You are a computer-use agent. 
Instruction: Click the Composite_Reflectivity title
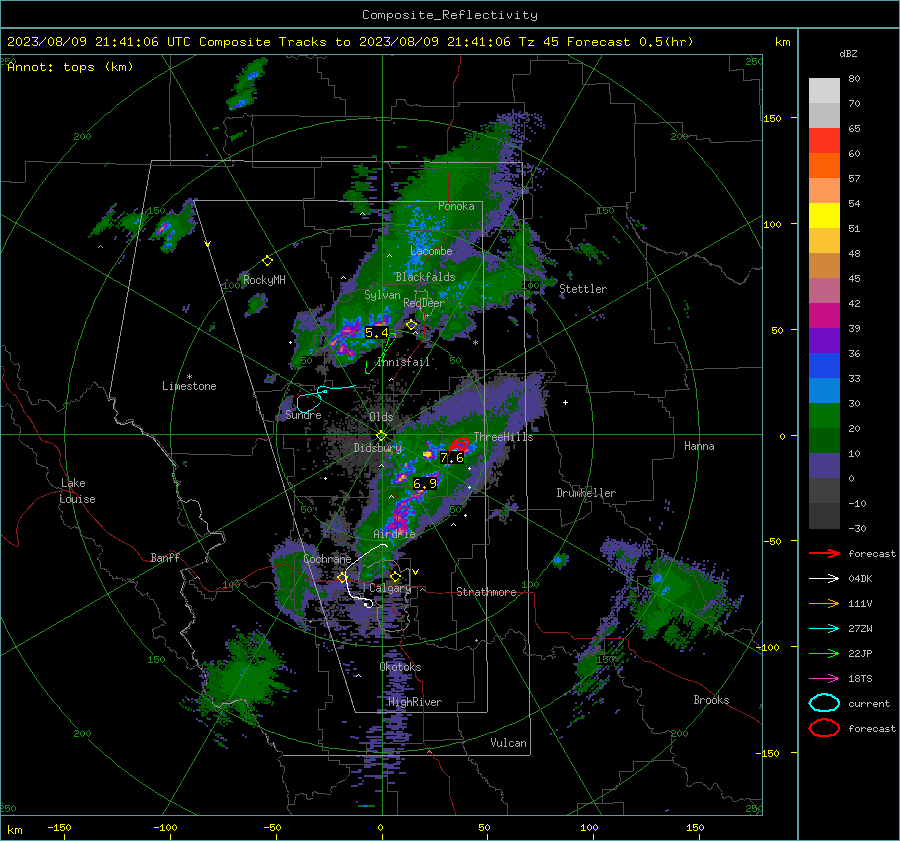[x=450, y=15]
